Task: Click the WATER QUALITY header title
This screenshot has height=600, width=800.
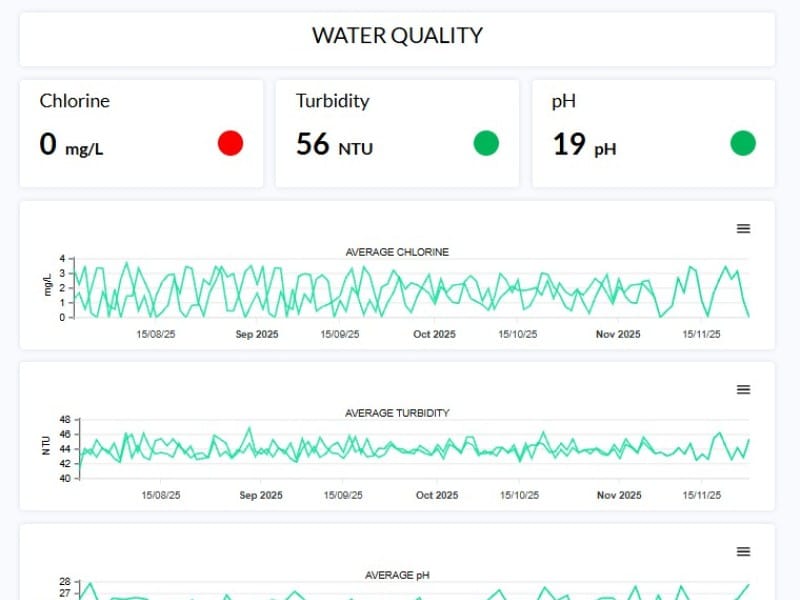Action: pos(397,36)
